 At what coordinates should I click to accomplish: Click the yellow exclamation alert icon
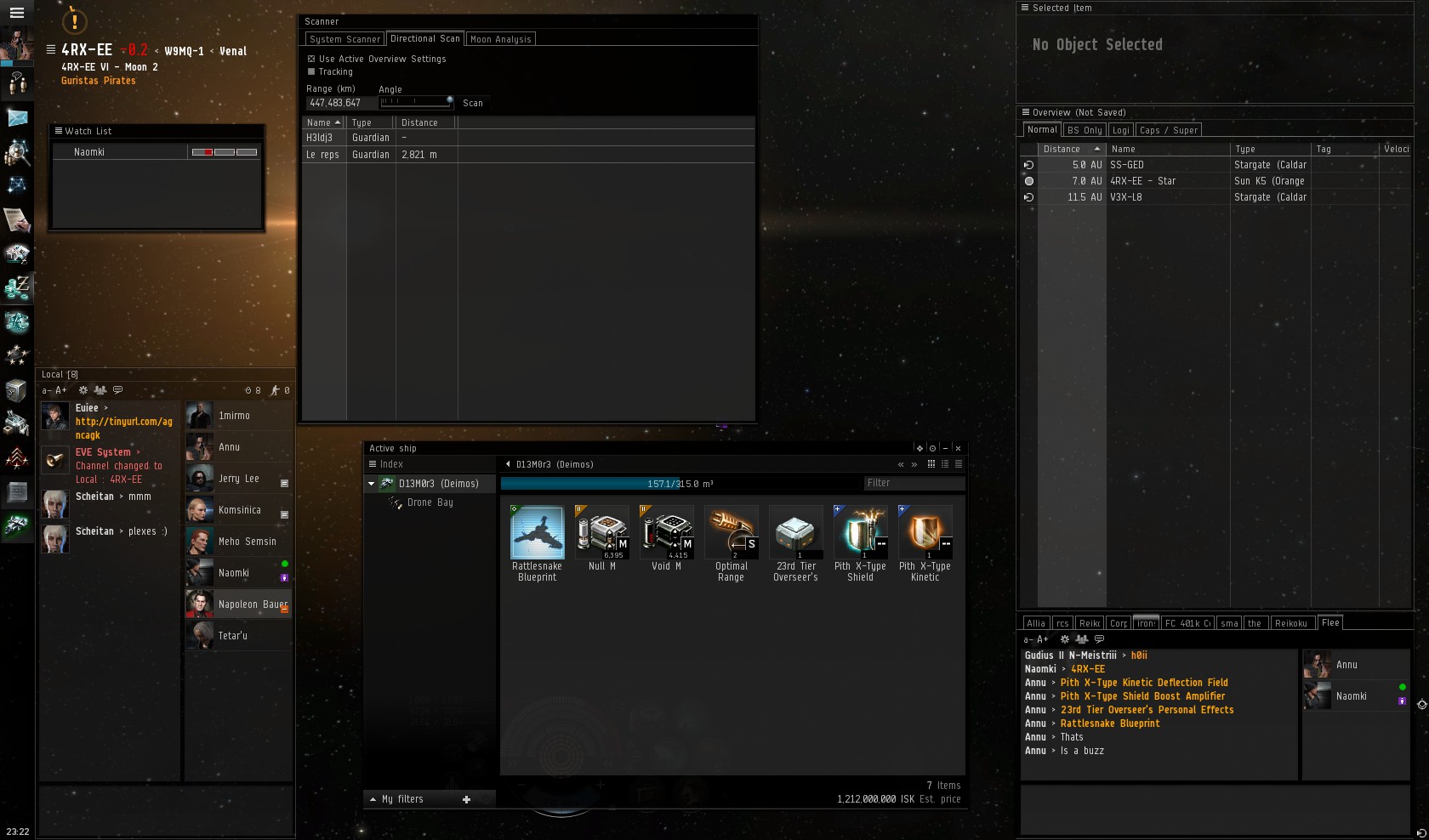[x=75, y=21]
